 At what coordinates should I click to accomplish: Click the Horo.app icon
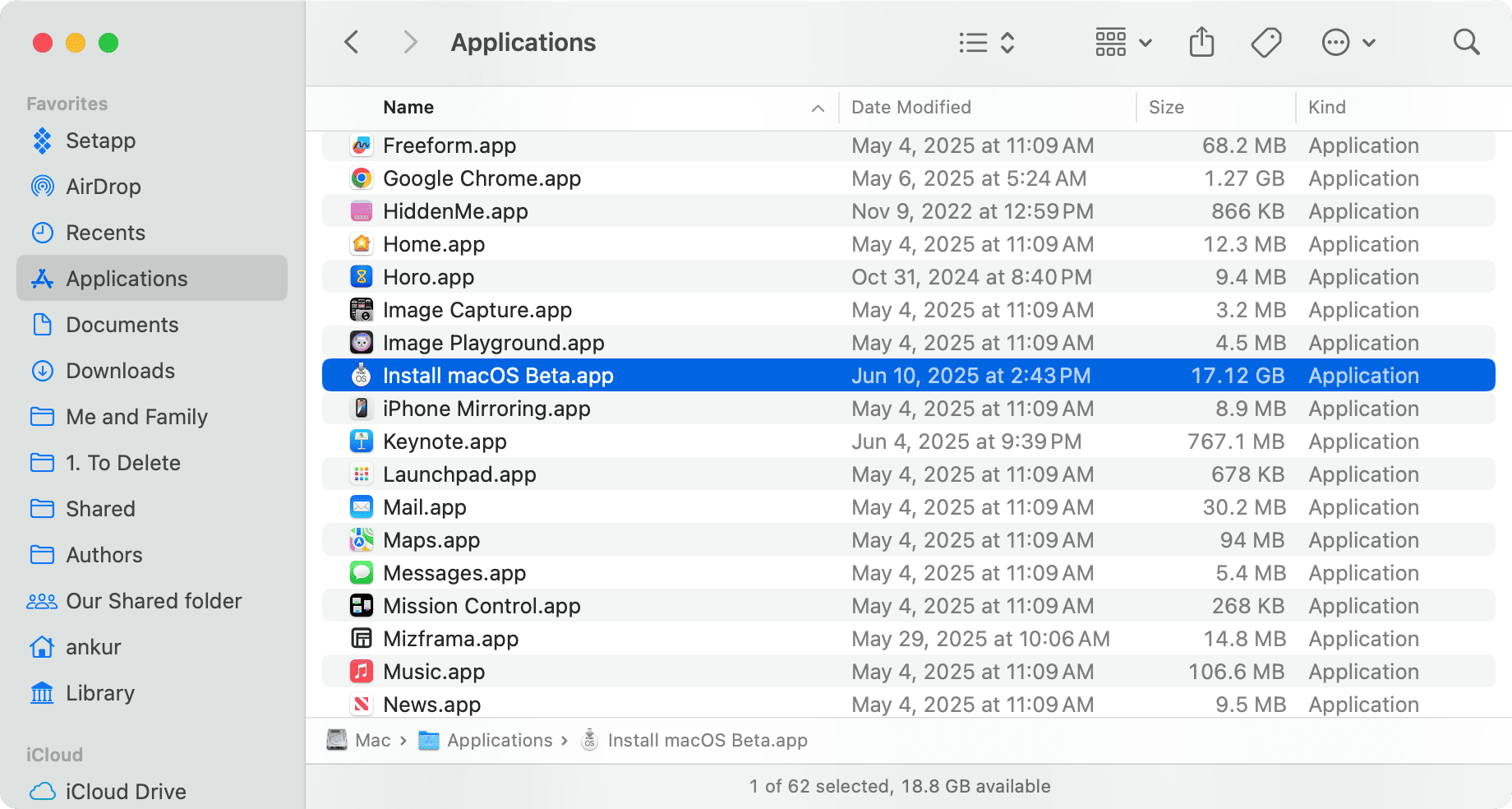point(362,277)
